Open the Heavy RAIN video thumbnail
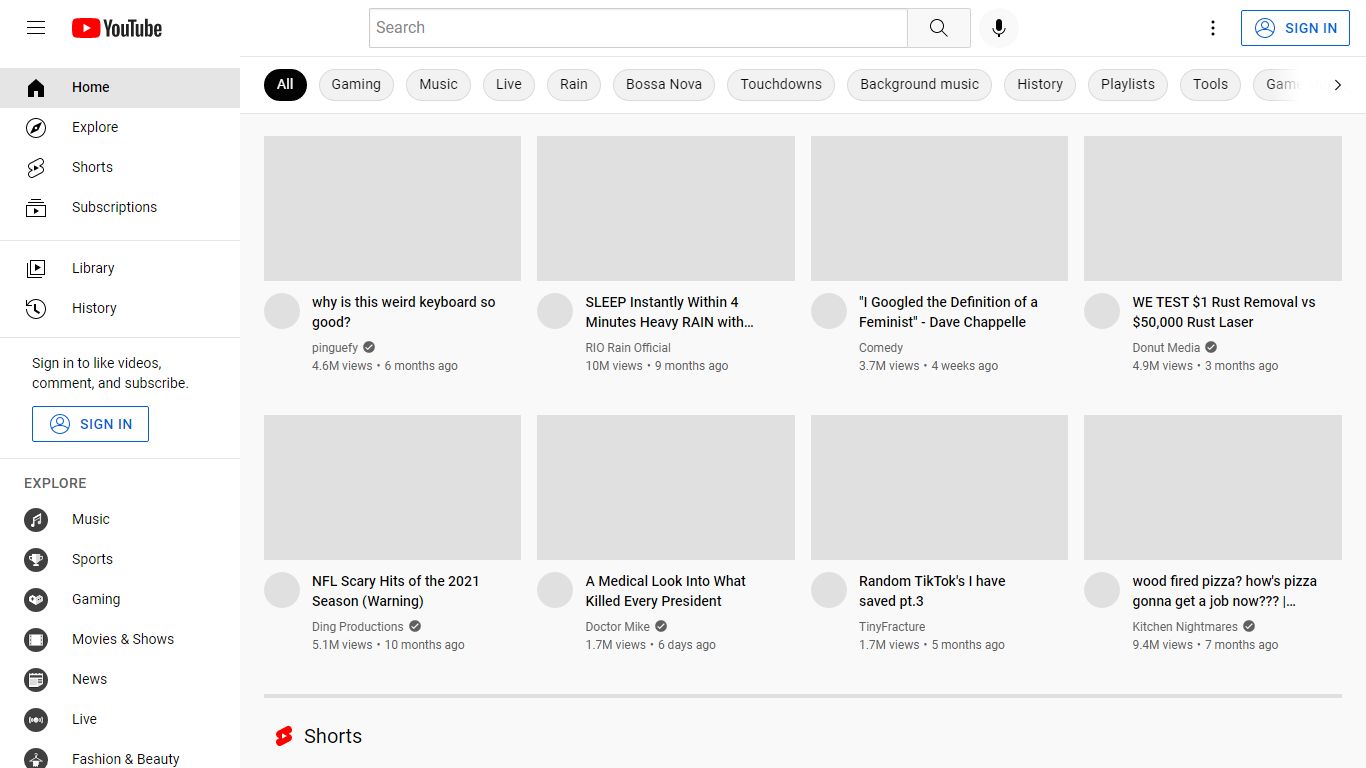This screenshot has width=1366, height=768. click(666, 208)
